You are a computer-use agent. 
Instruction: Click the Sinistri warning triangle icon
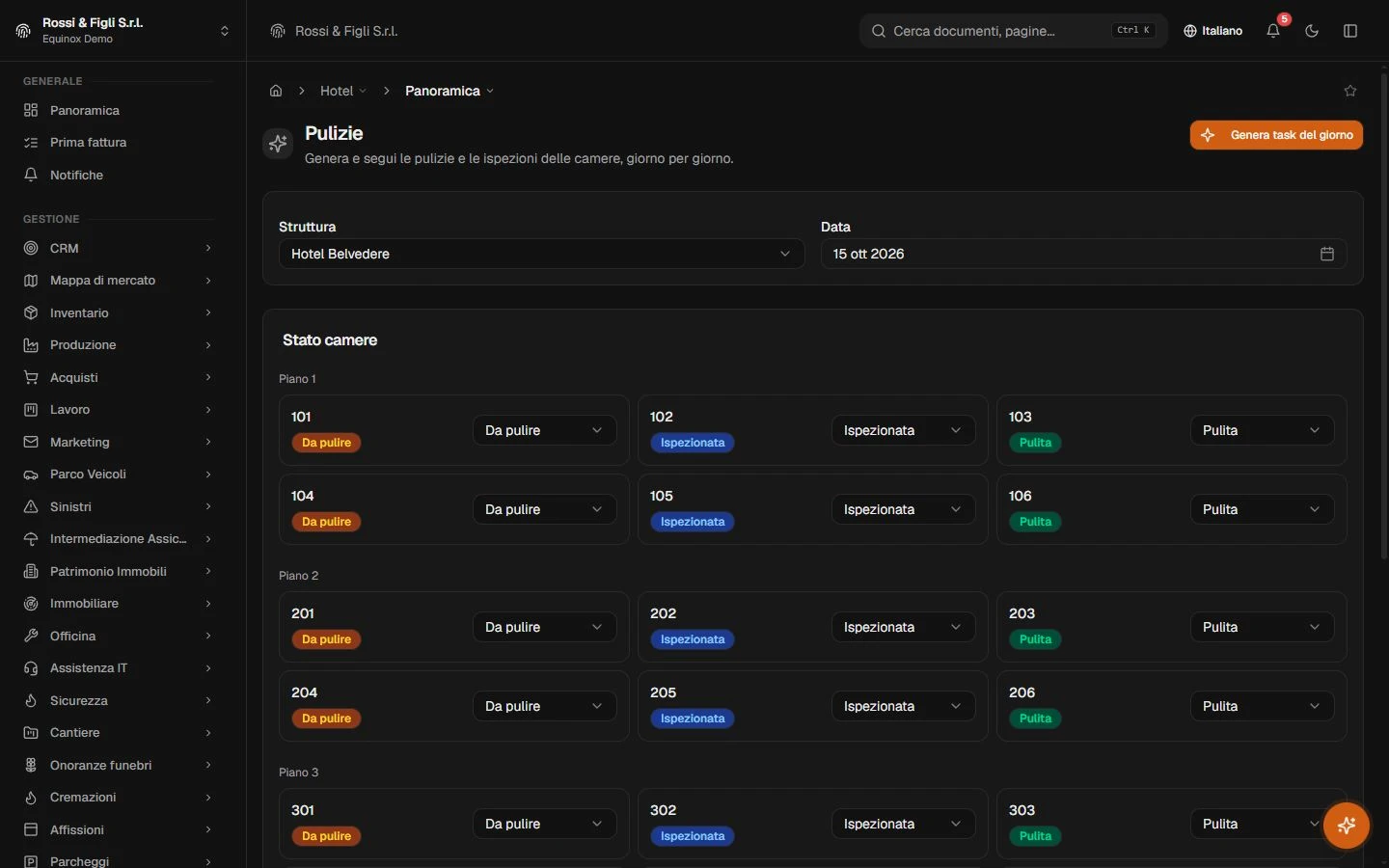31,506
